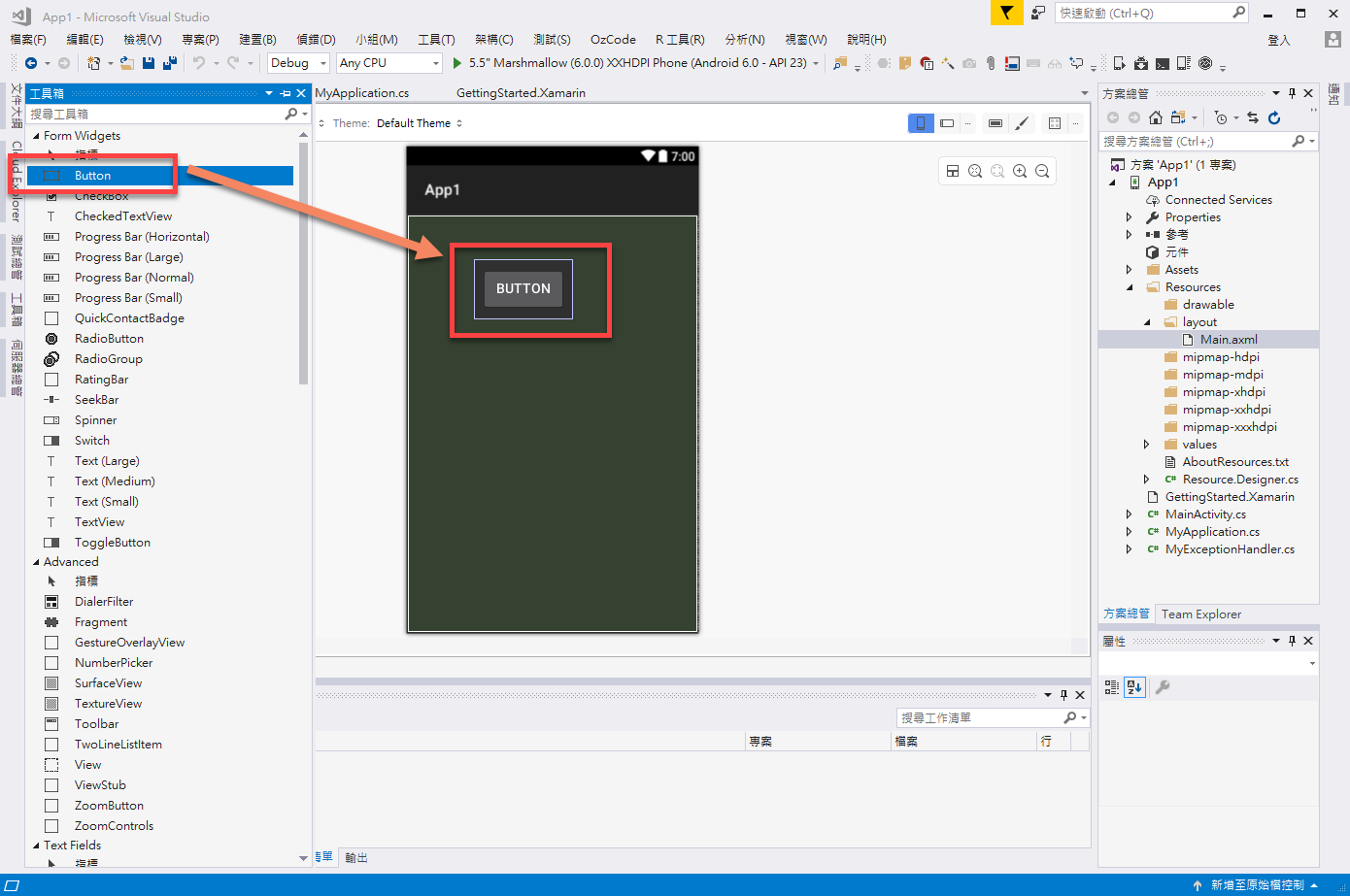Screen dimensions: 1350x896
Task: Open the 工具(T) Tools menu
Action: (436, 40)
